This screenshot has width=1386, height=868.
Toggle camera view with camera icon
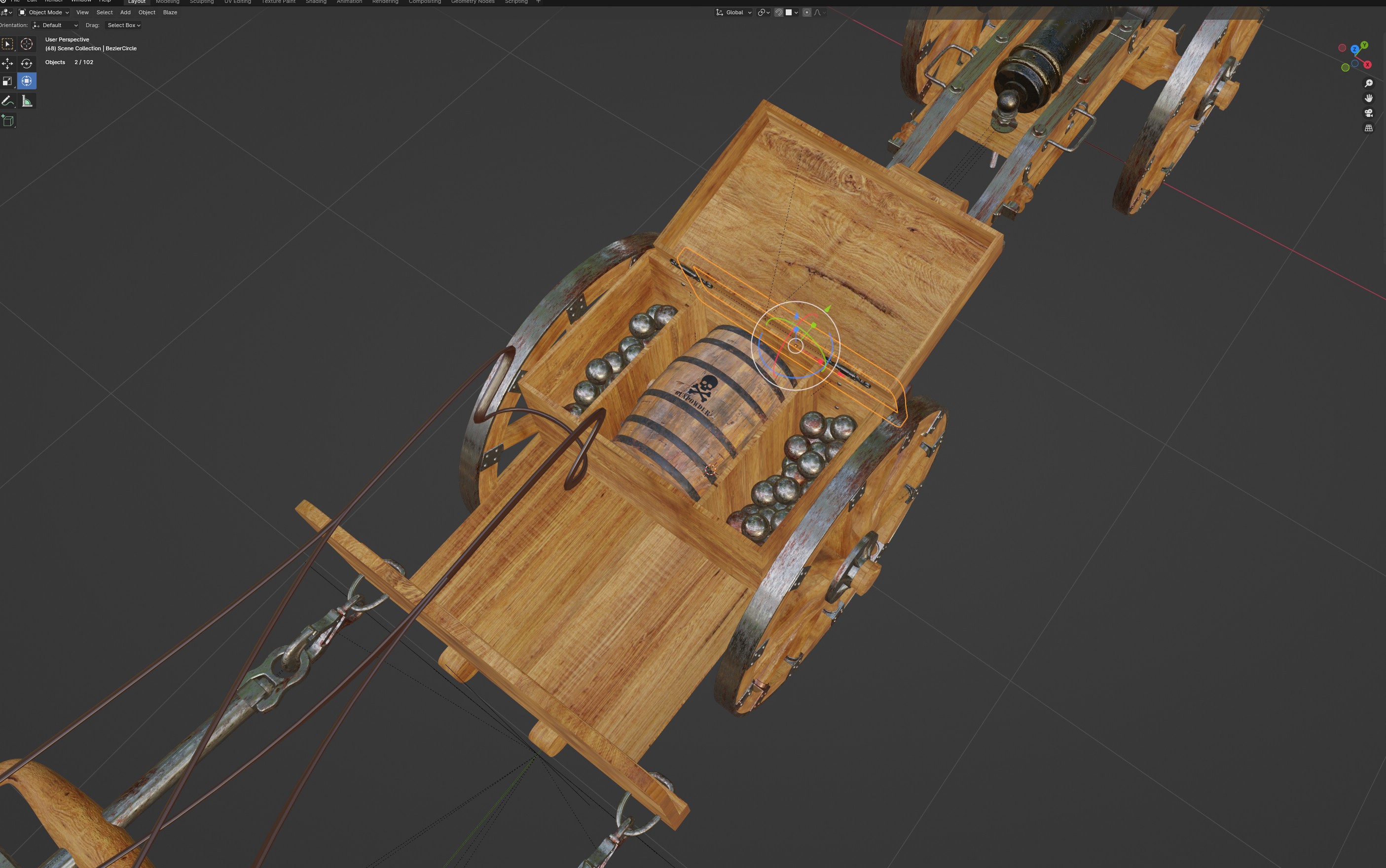pos(1368,113)
